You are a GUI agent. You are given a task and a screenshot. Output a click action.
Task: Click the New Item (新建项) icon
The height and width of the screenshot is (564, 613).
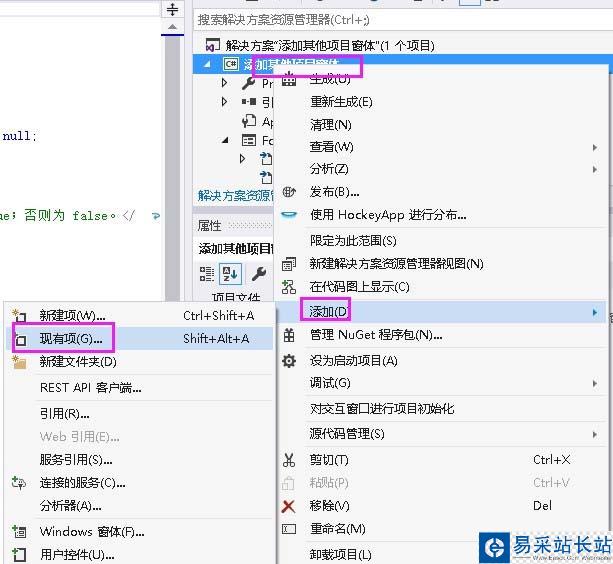(x=19, y=315)
